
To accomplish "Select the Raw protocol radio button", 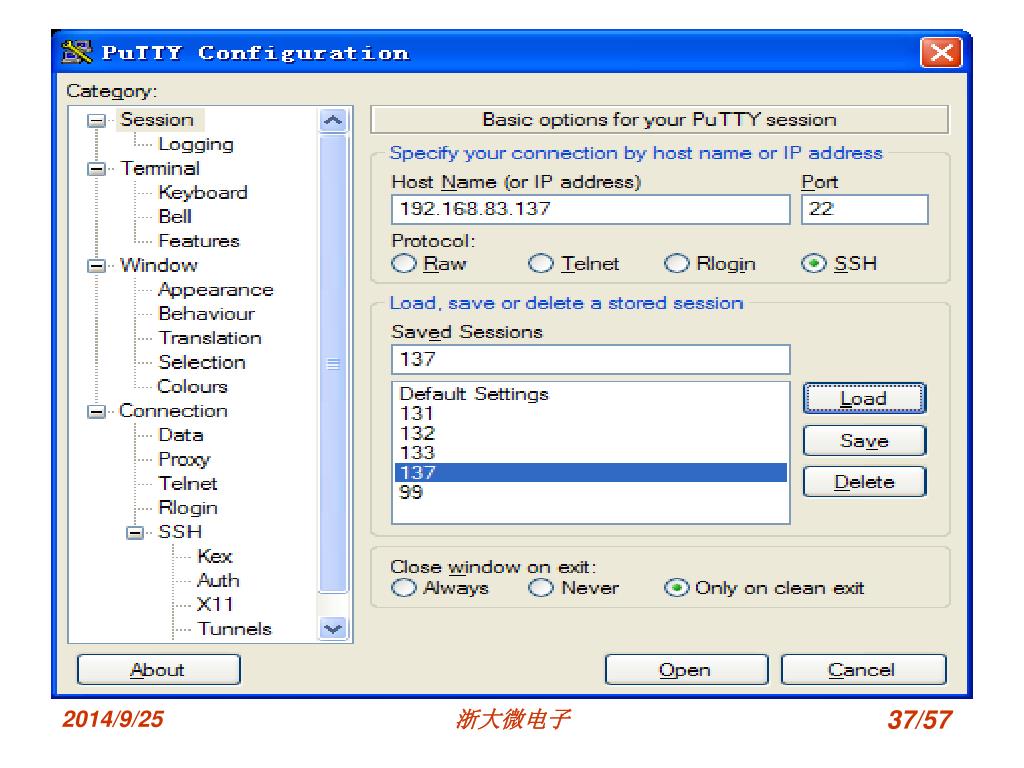I will coord(404,264).
